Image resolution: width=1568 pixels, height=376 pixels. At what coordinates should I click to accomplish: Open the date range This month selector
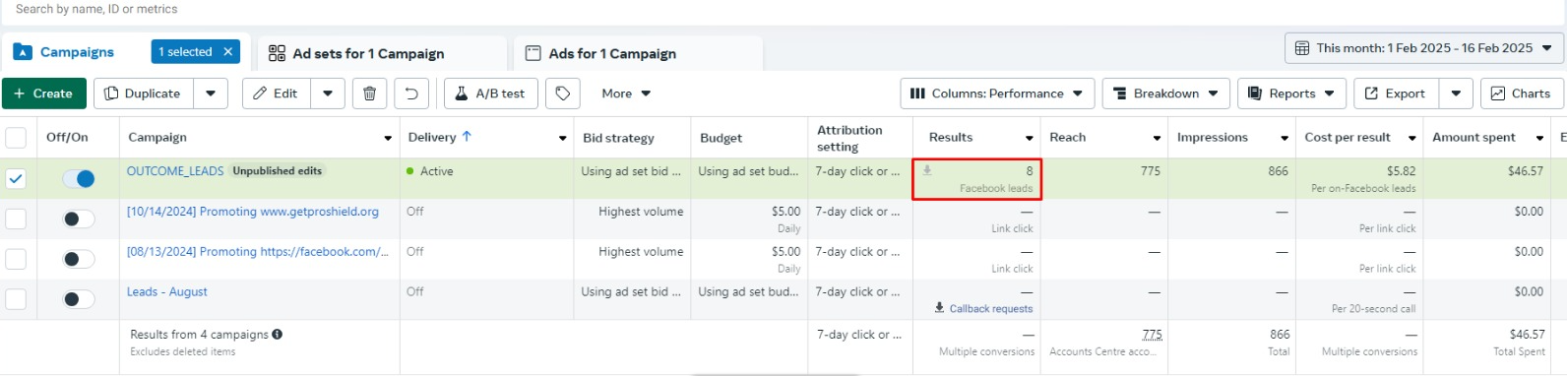(1424, 48)
